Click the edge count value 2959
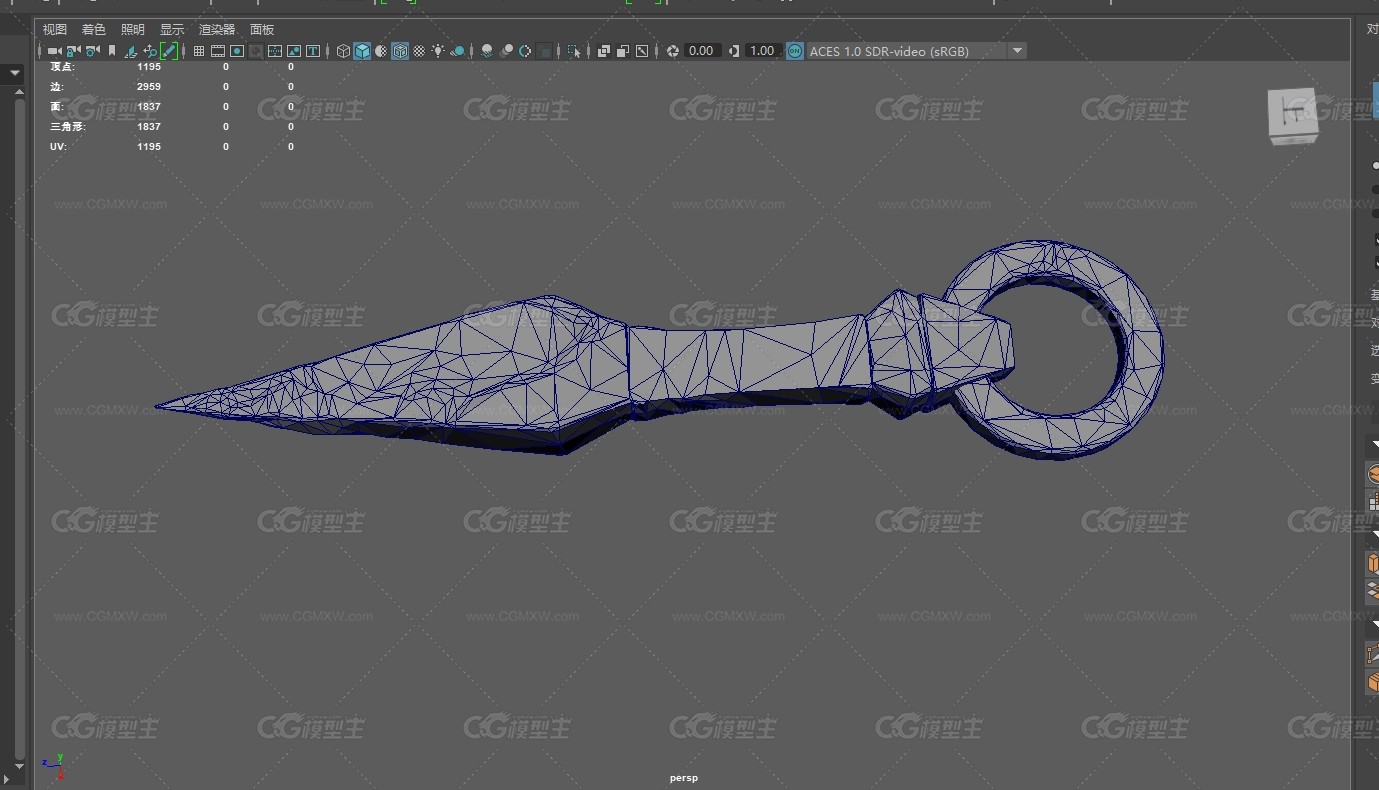 tap(149, 87)
